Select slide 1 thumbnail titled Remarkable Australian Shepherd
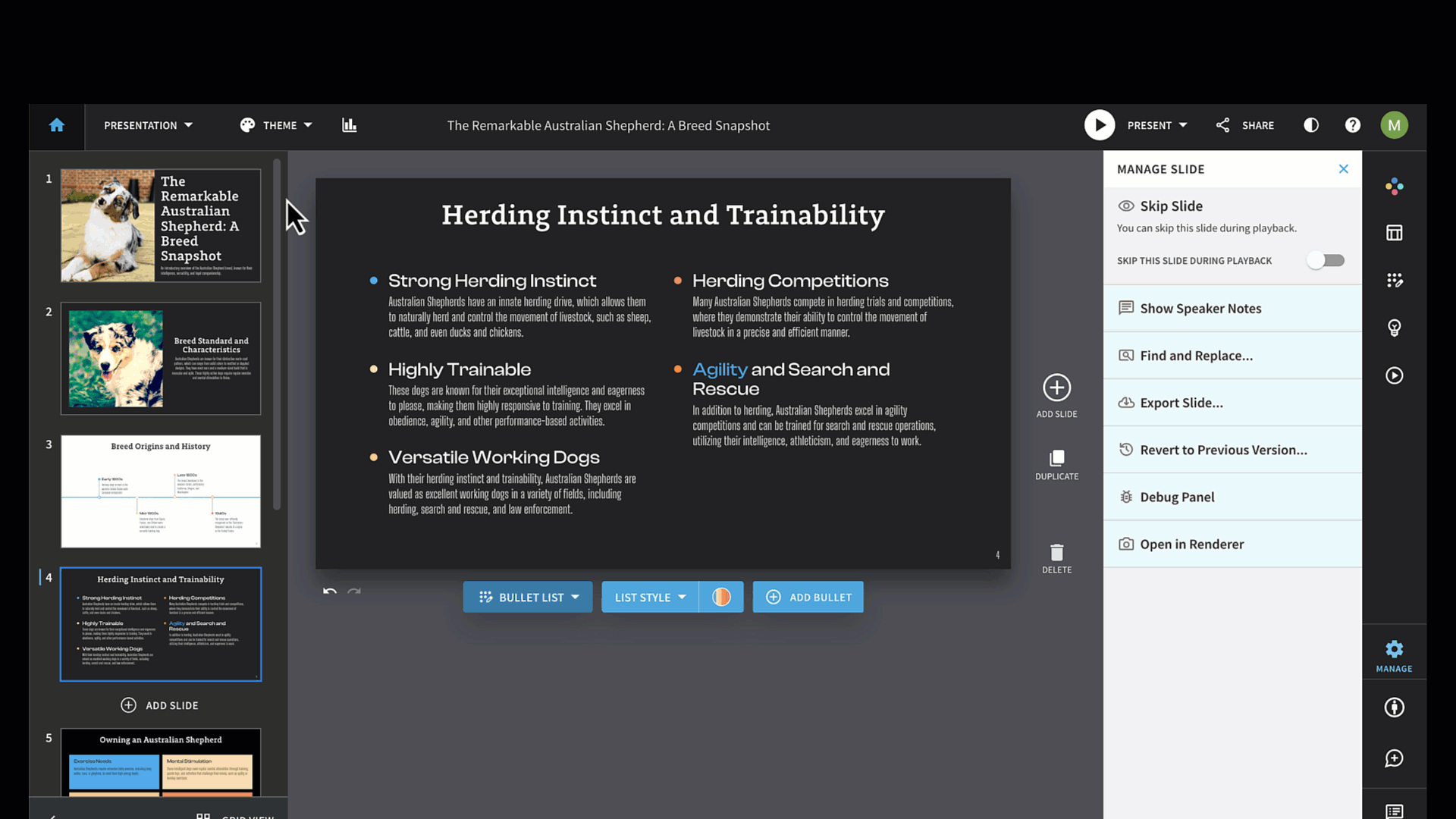This screenshot has width=1456, height=819. click(x=161, y=225)
